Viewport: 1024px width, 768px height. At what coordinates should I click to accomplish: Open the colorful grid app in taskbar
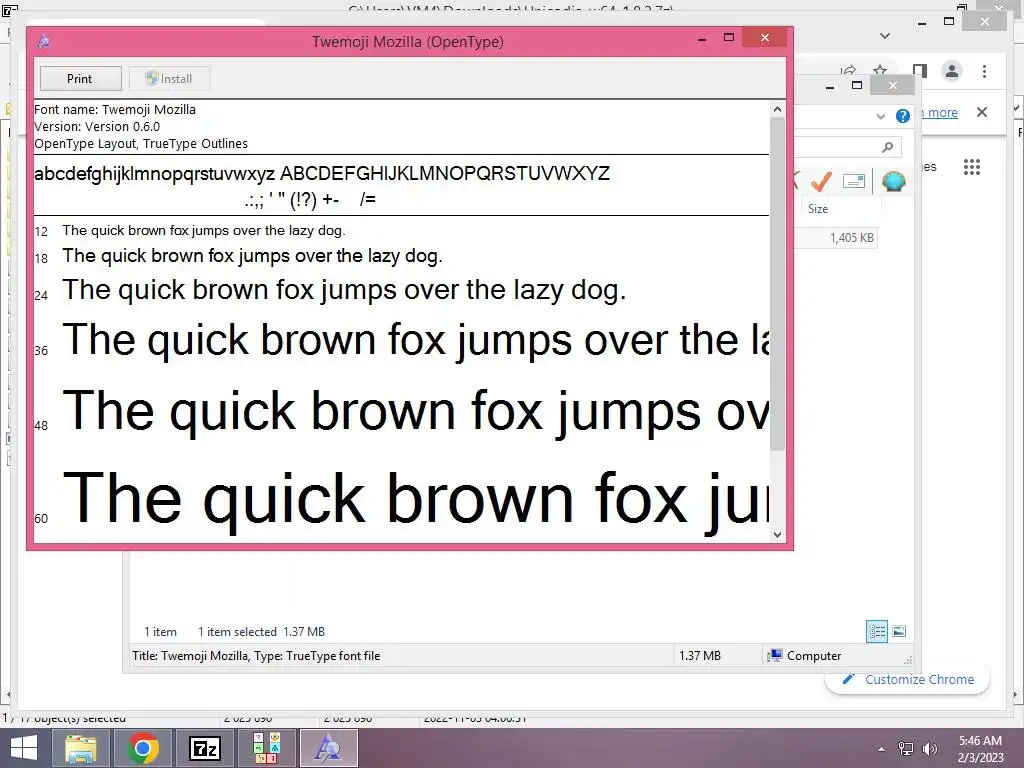coord(267,748)
